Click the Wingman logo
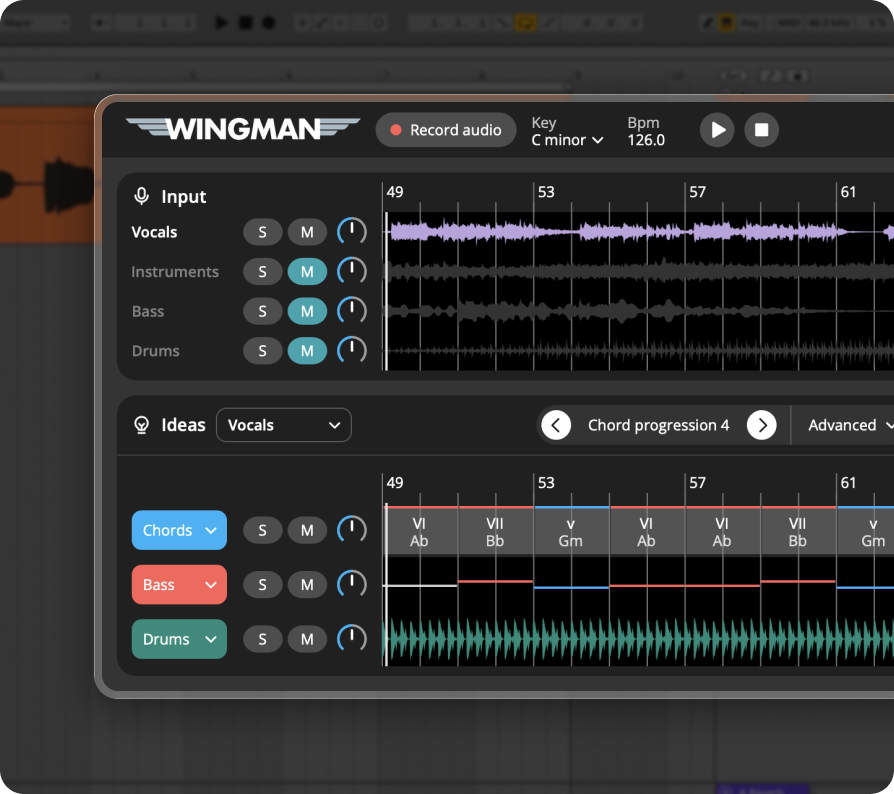 tap(243, 129)
